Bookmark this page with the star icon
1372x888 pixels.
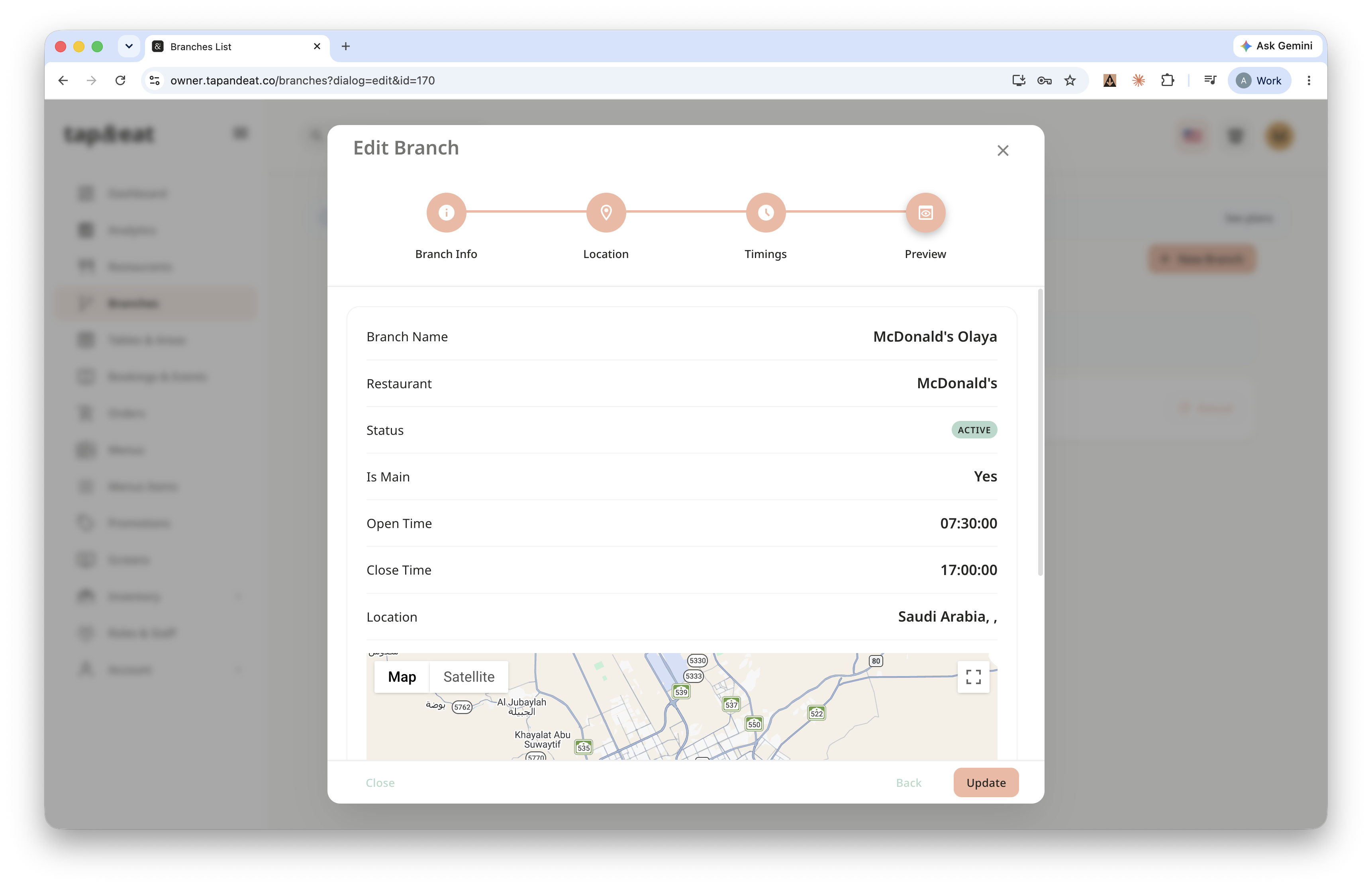pos(1069,81)
